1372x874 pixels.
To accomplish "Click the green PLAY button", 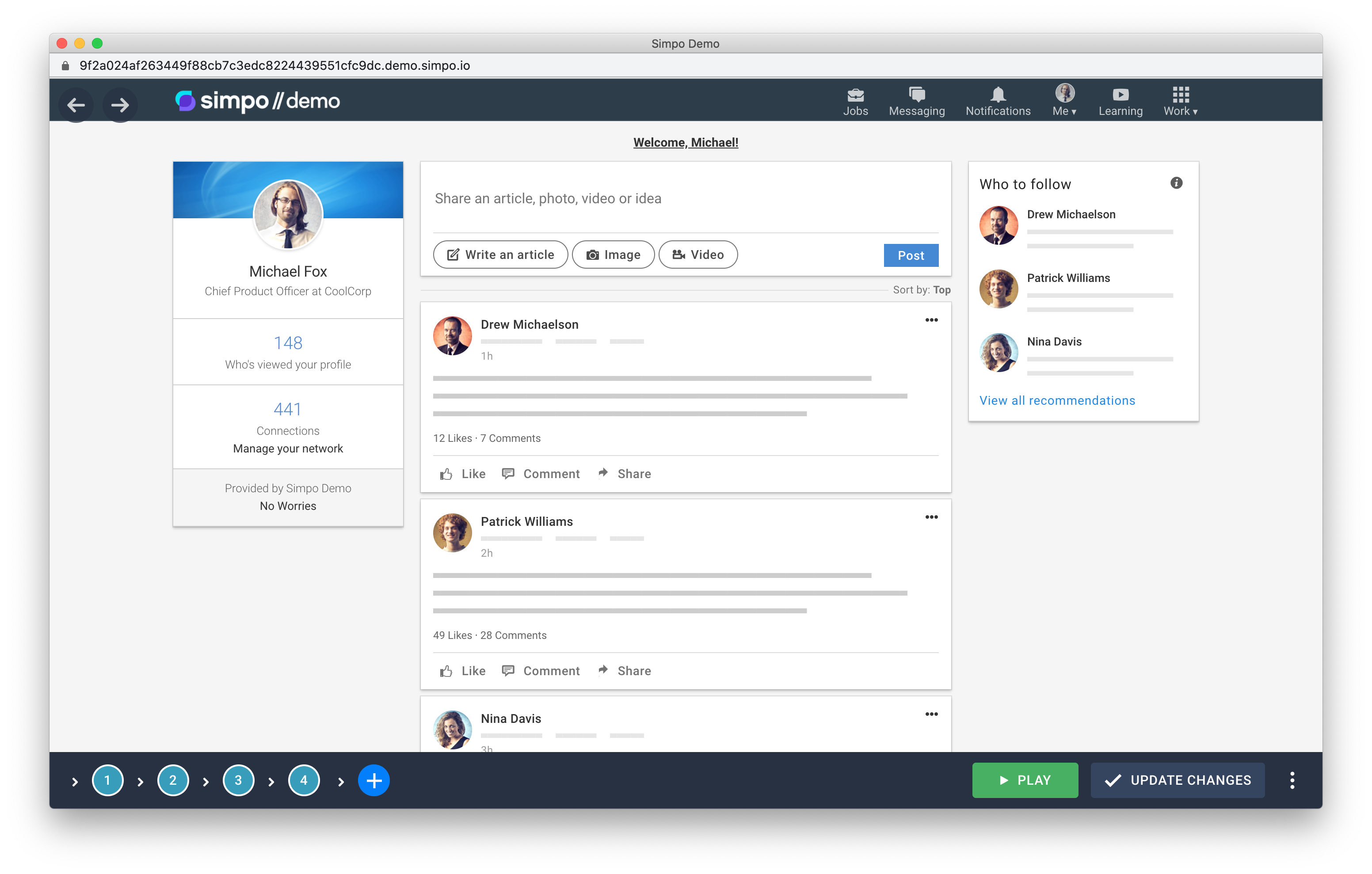I will [1025, 781].
